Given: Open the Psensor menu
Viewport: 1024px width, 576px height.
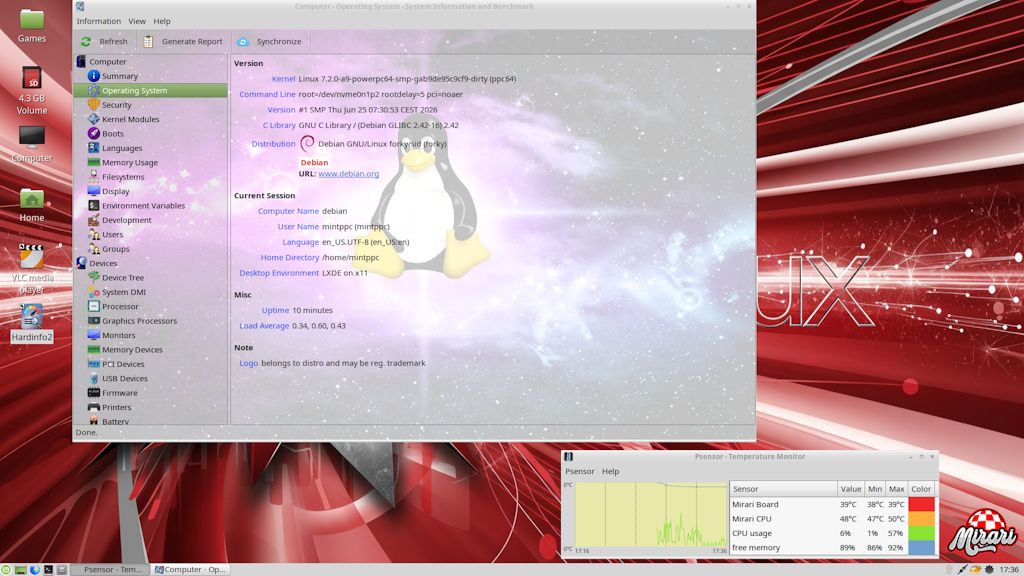Looking at the screenshot, I should coord(579,471).
